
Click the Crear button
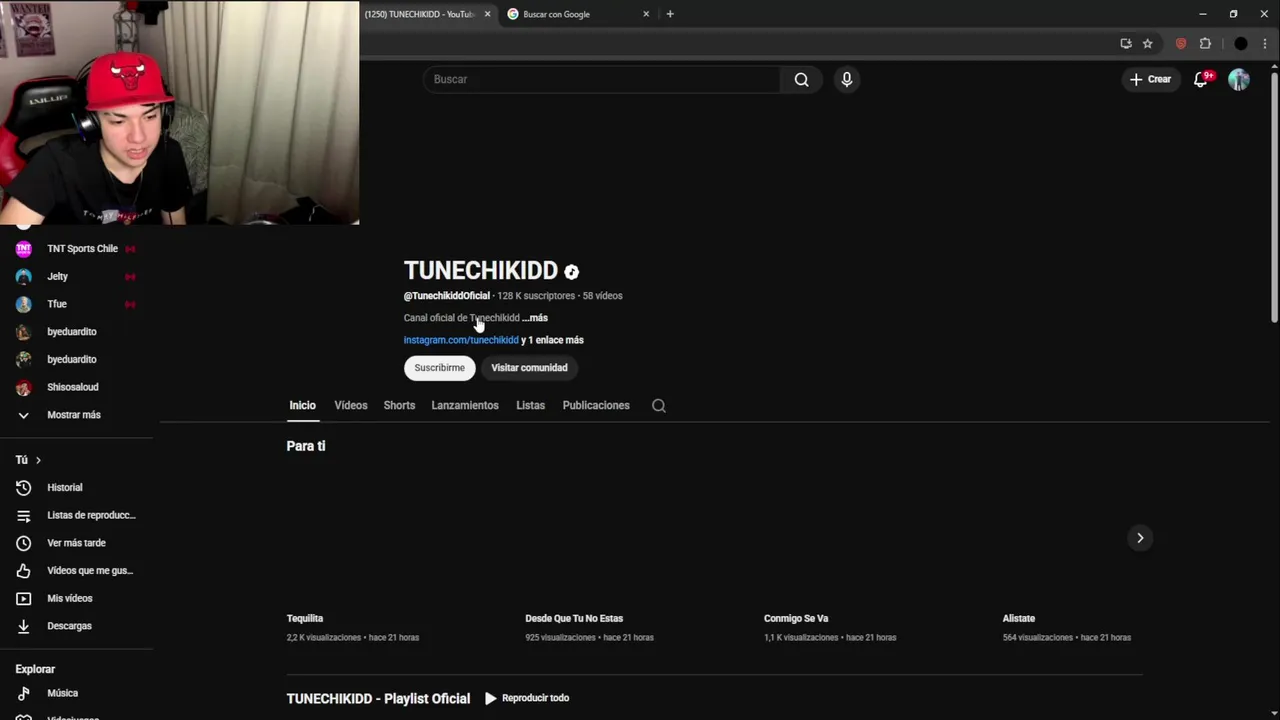pos(1150,79)
